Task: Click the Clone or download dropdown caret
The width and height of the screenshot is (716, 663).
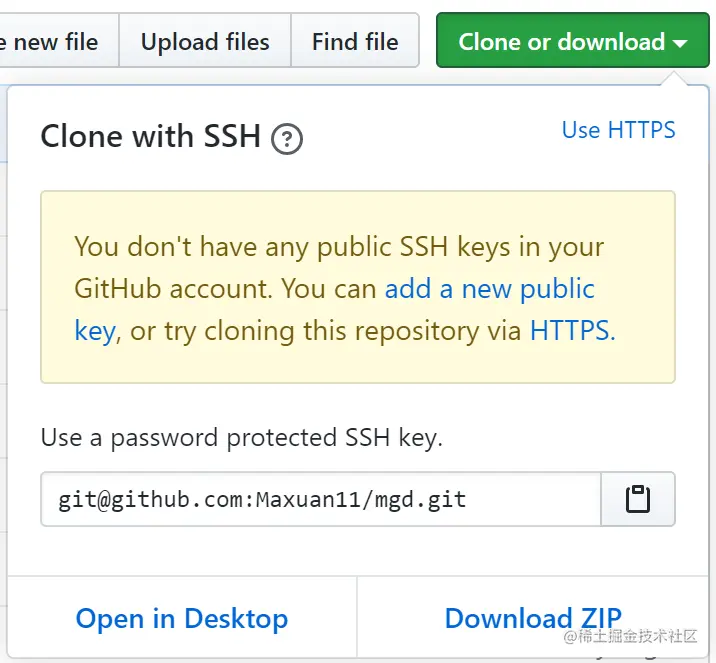Action: (681, 43)
